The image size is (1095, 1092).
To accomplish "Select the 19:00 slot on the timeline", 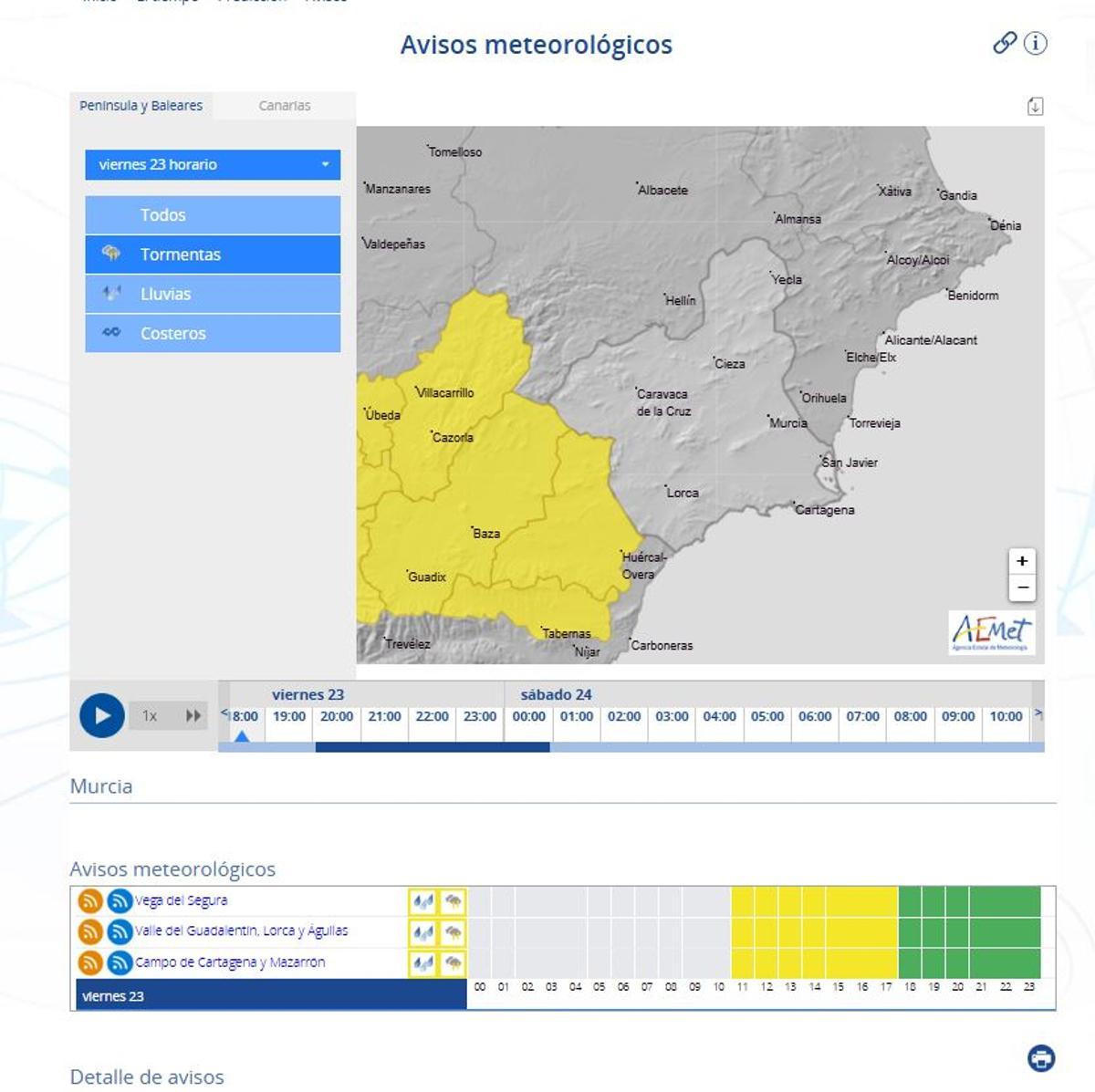I will coord(289,717).
